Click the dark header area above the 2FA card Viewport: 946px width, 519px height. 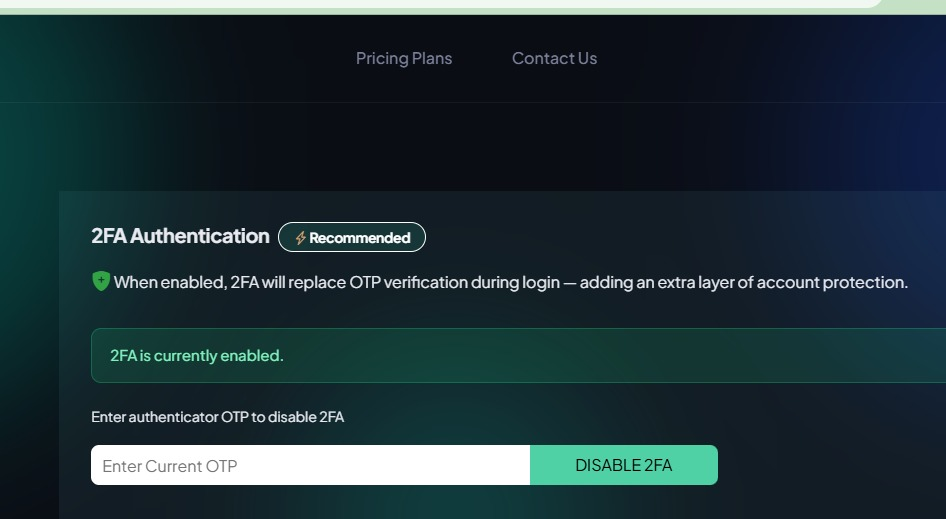coord(473,147)
